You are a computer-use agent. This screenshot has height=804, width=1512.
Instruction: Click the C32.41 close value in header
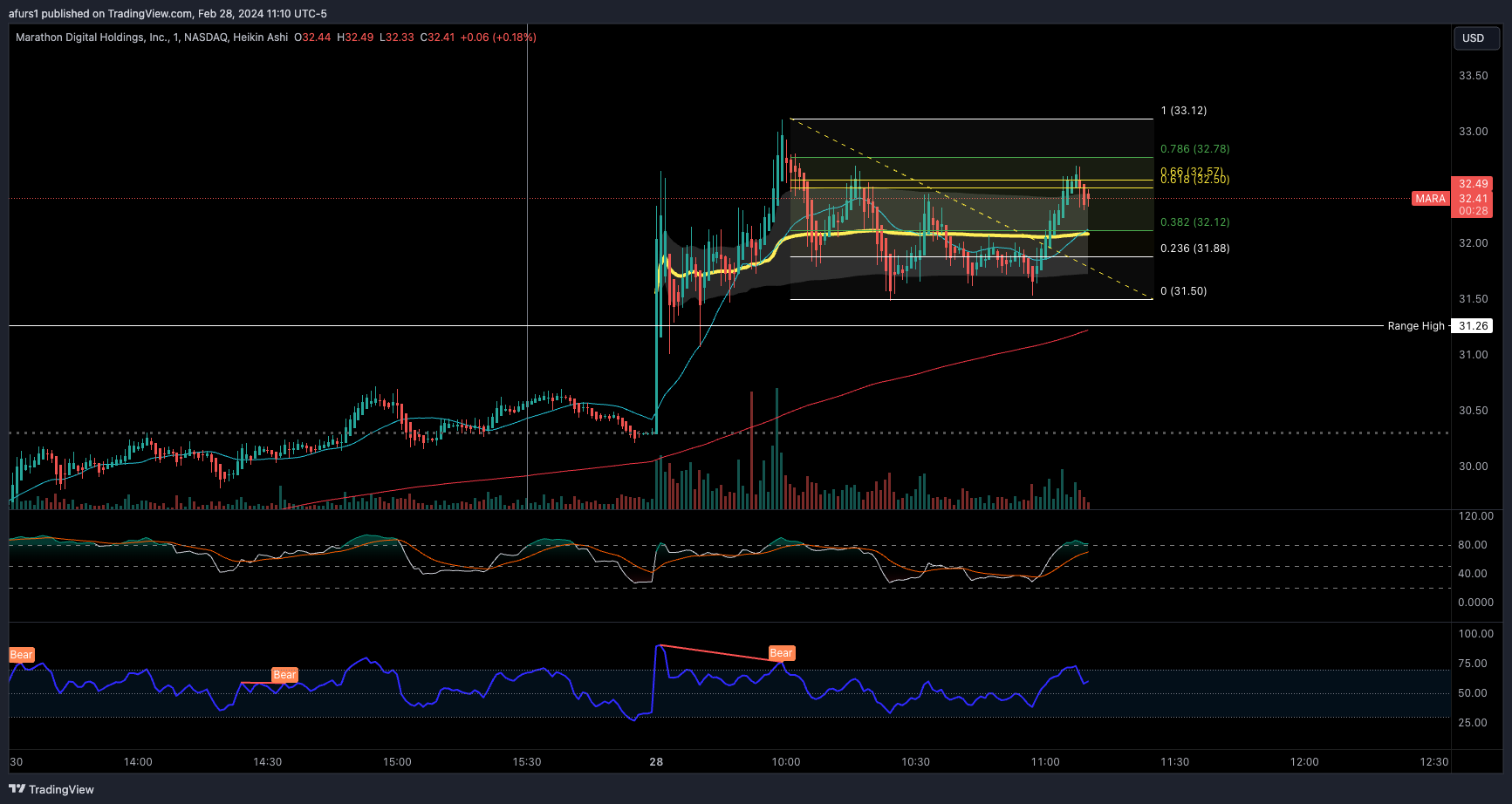(x=437, y=37)
